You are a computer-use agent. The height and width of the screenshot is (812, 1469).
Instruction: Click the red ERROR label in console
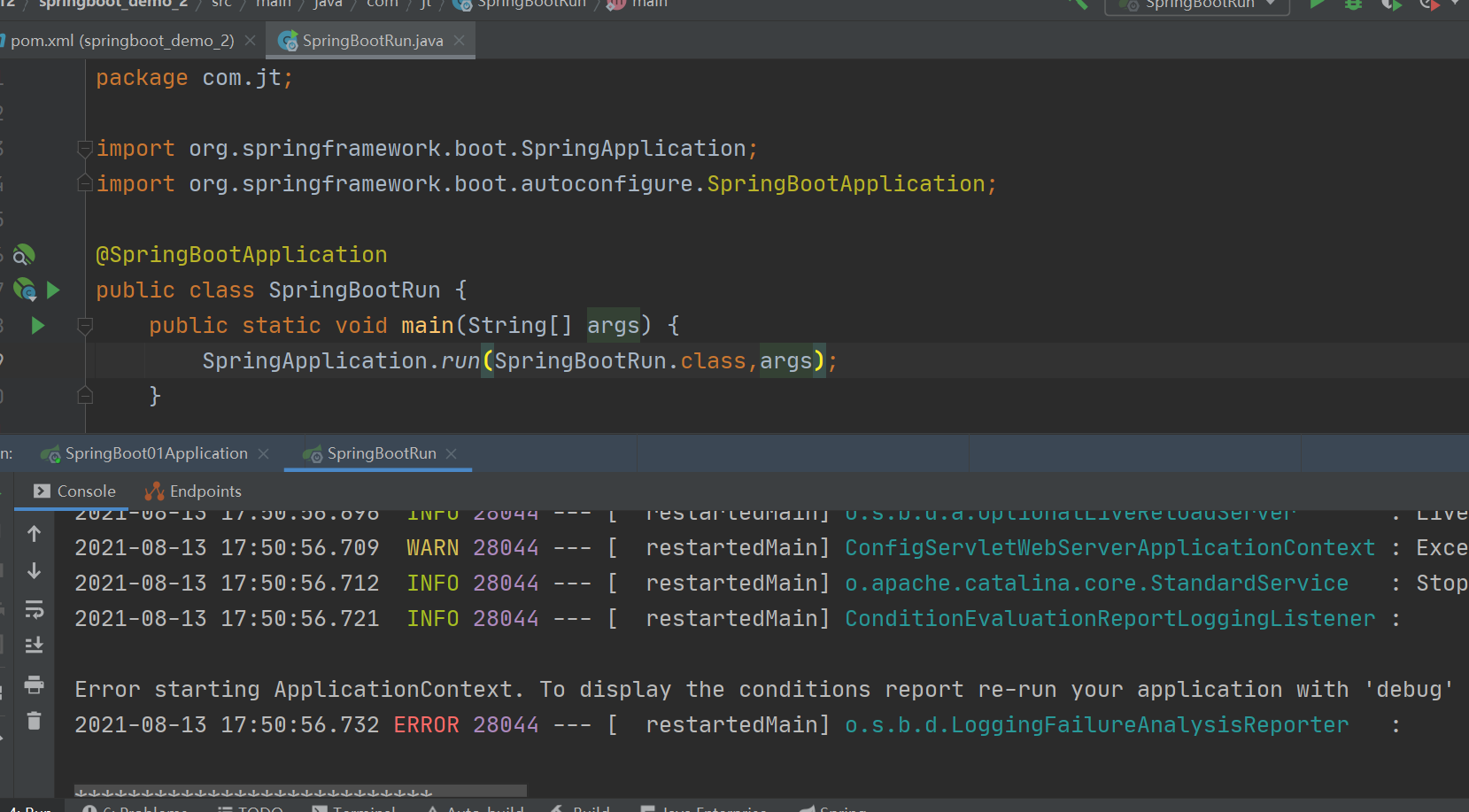[x=426, y=725]
